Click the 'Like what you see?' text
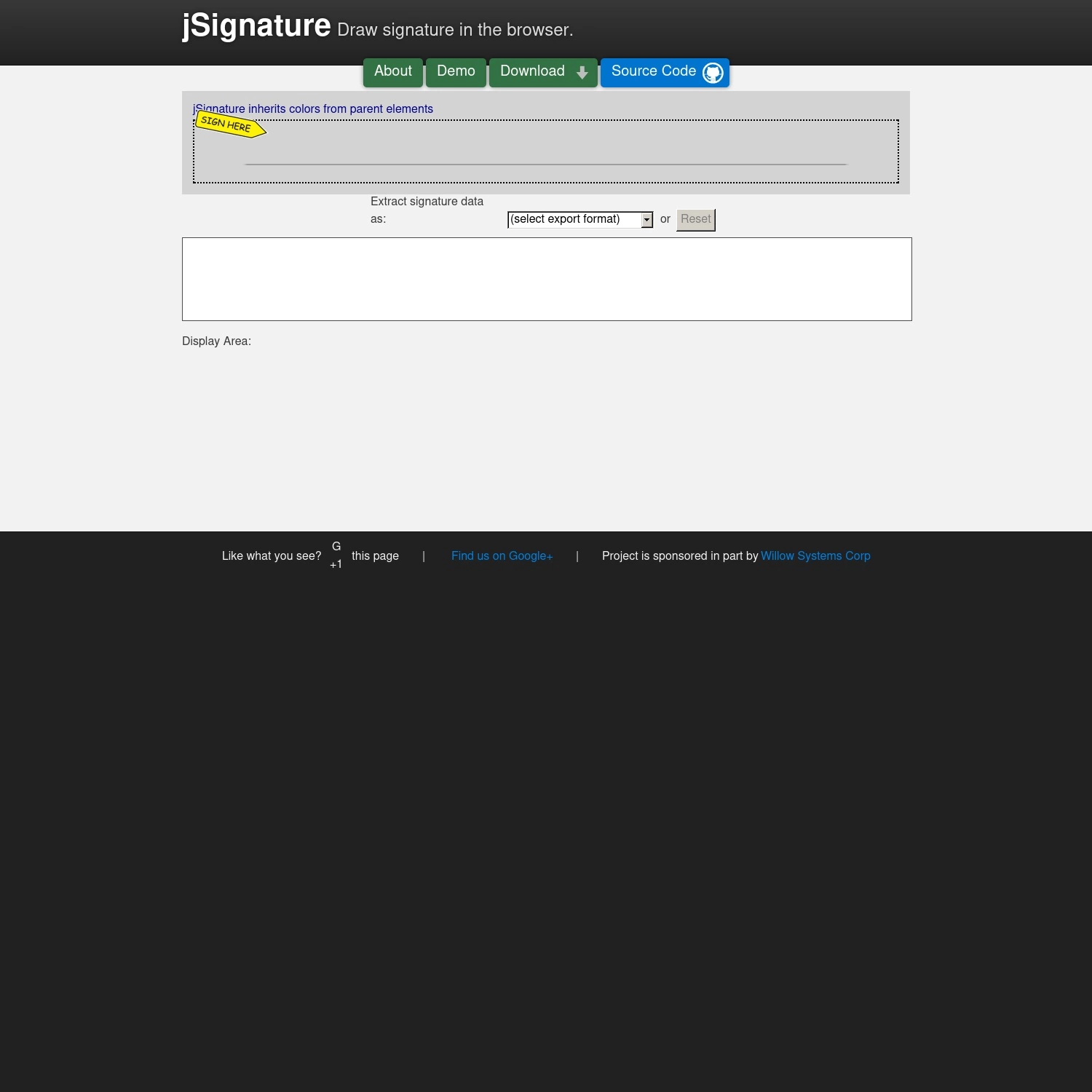Screen dimensions: 1092x1092 coord(272,556)
